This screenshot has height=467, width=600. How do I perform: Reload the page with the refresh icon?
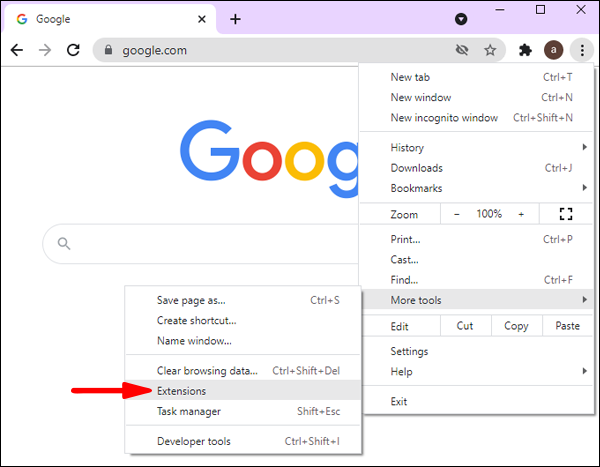click(x=73, y=50)
